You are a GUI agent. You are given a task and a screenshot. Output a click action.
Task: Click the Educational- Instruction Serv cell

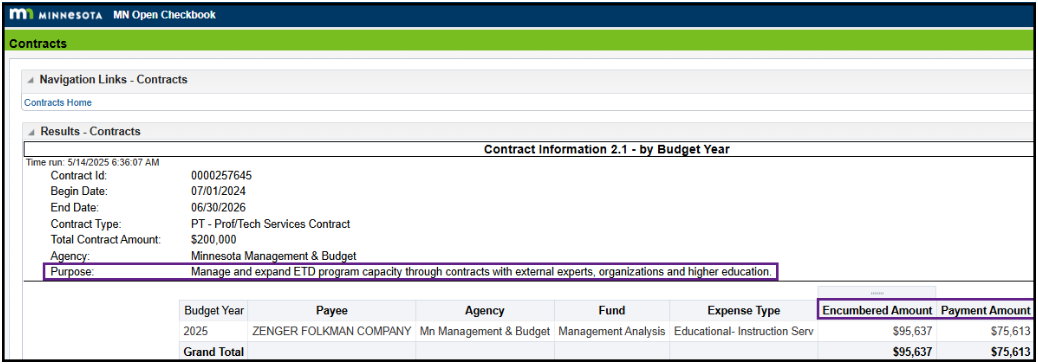pyautogui.click(x=743, y=332)
